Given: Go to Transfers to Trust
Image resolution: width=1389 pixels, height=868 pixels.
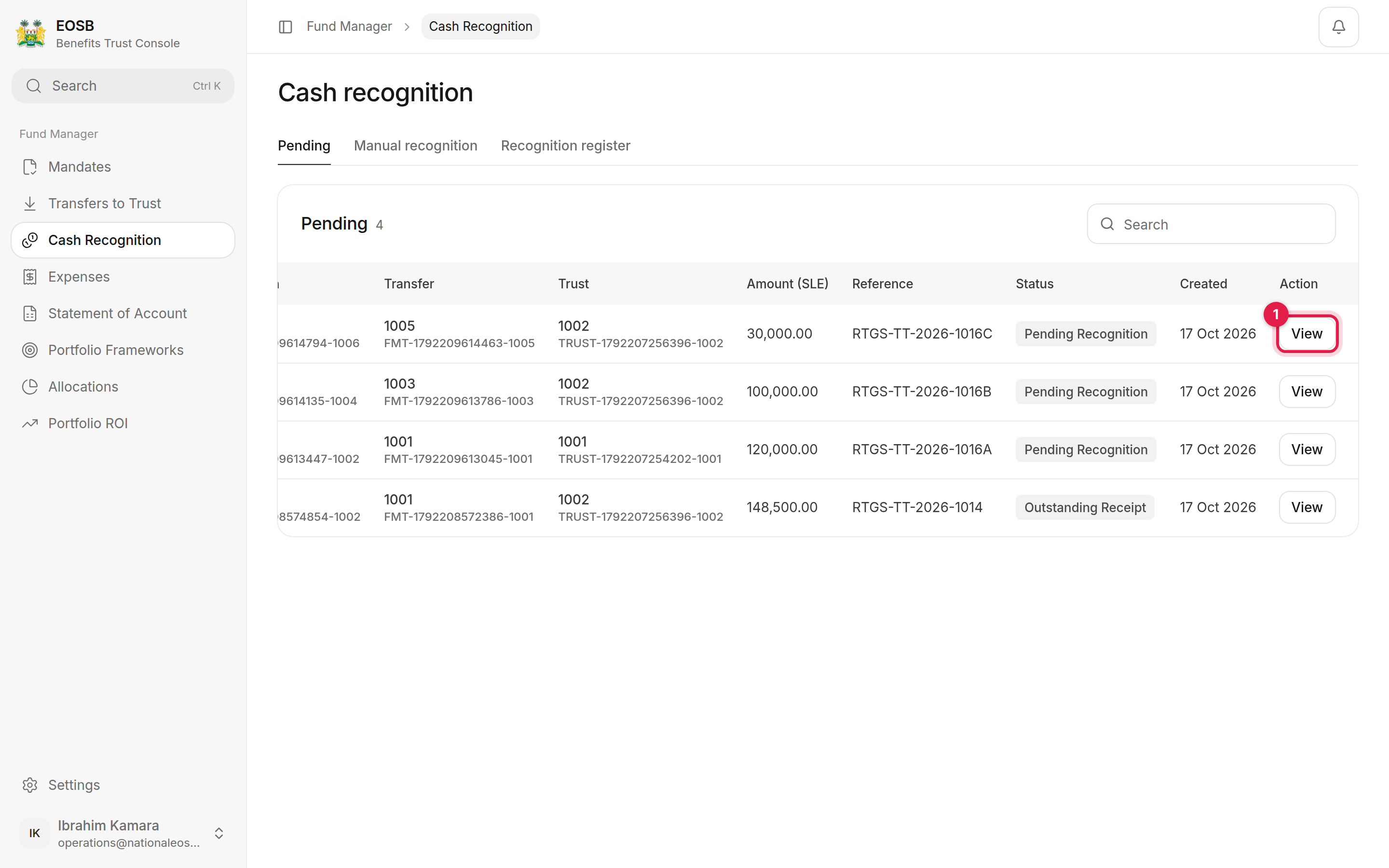Looking at the screenshot, I should click(123, 203).
